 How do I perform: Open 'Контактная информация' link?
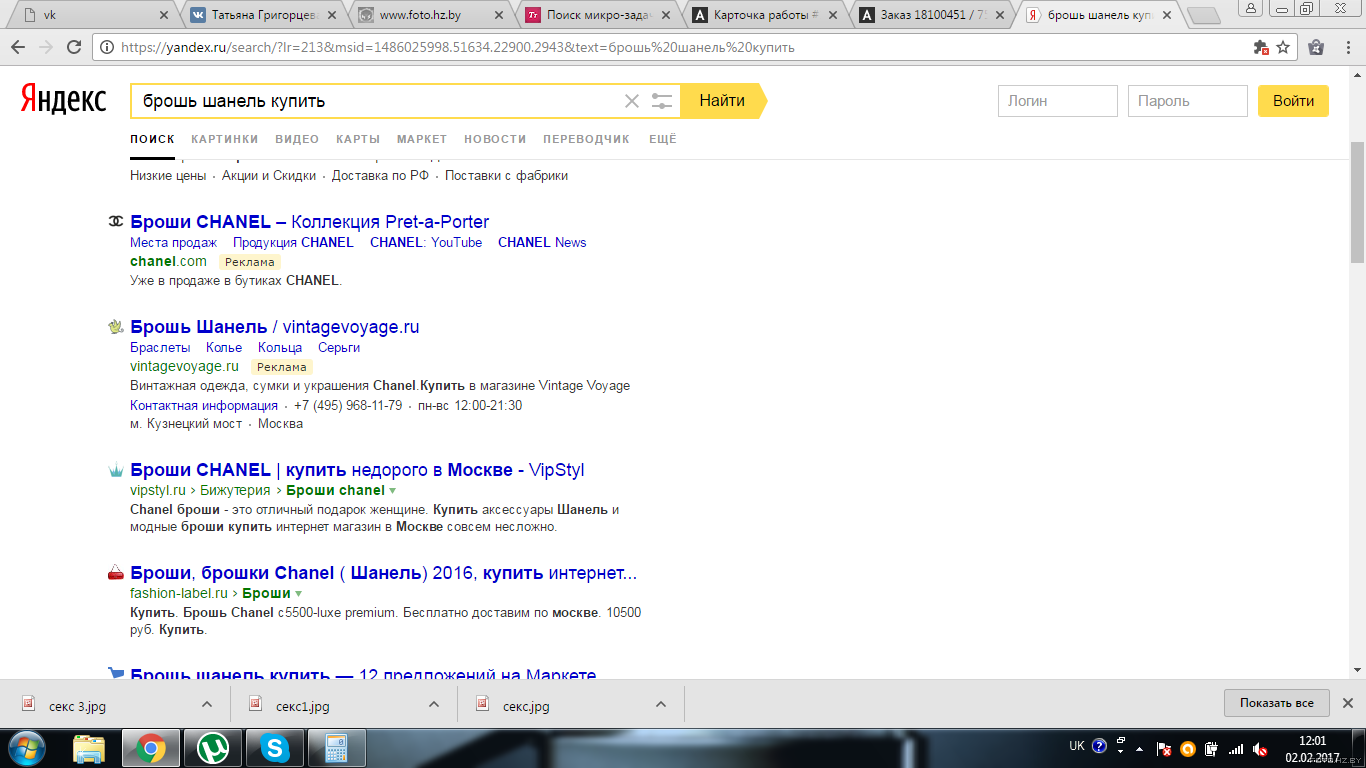pos(204,405)
